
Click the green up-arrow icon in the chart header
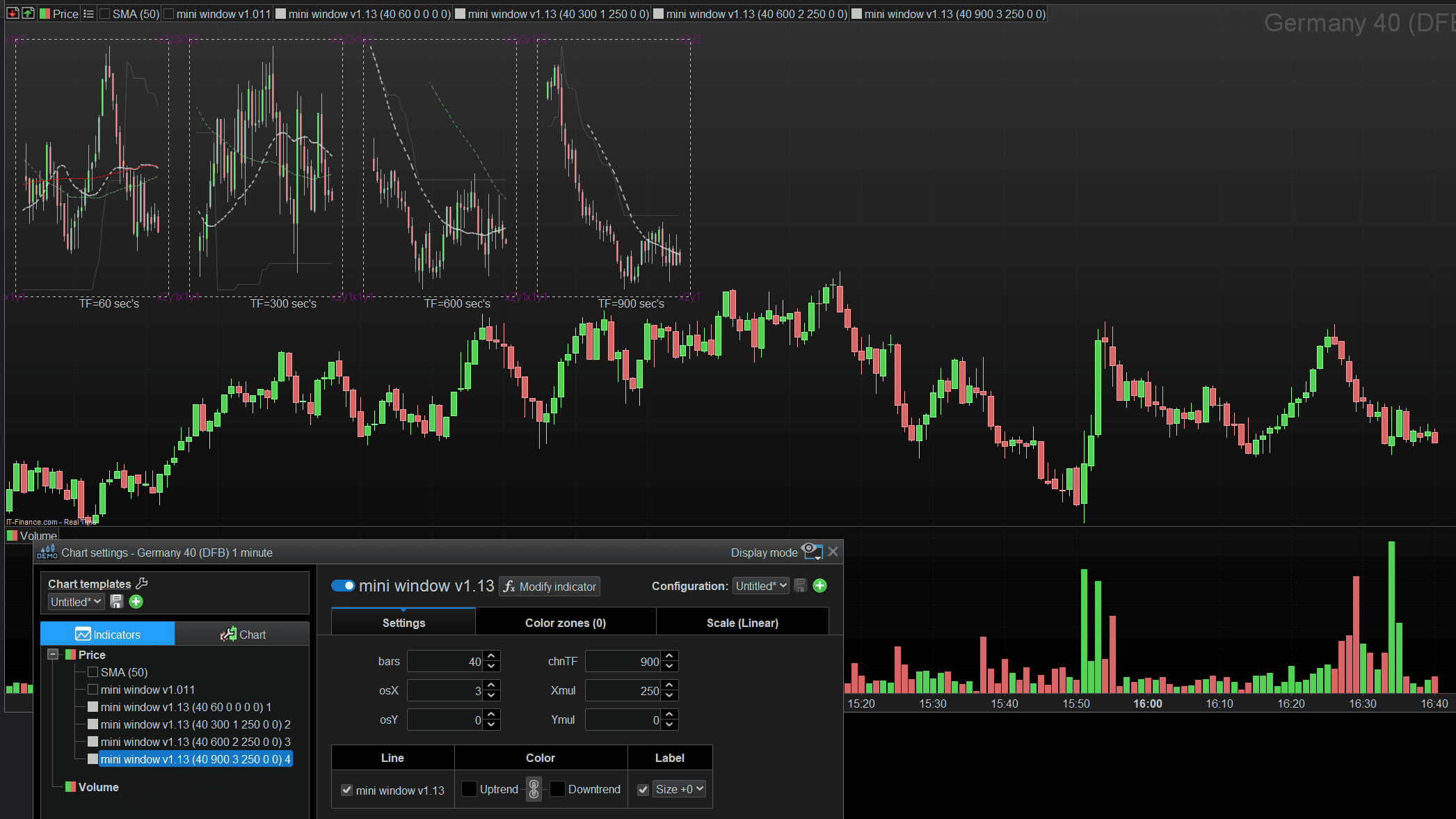28,13
